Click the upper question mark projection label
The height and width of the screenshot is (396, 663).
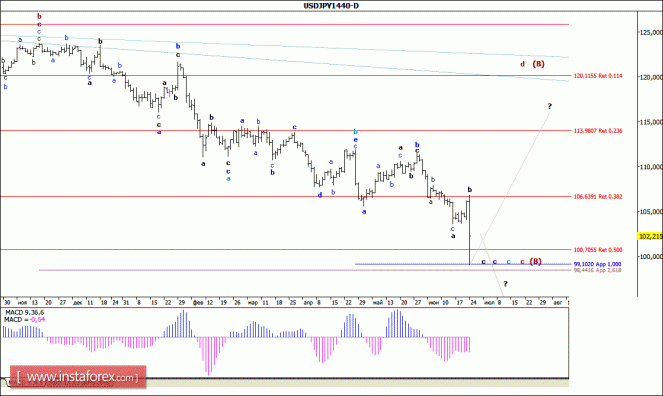[x=550, y=106]
